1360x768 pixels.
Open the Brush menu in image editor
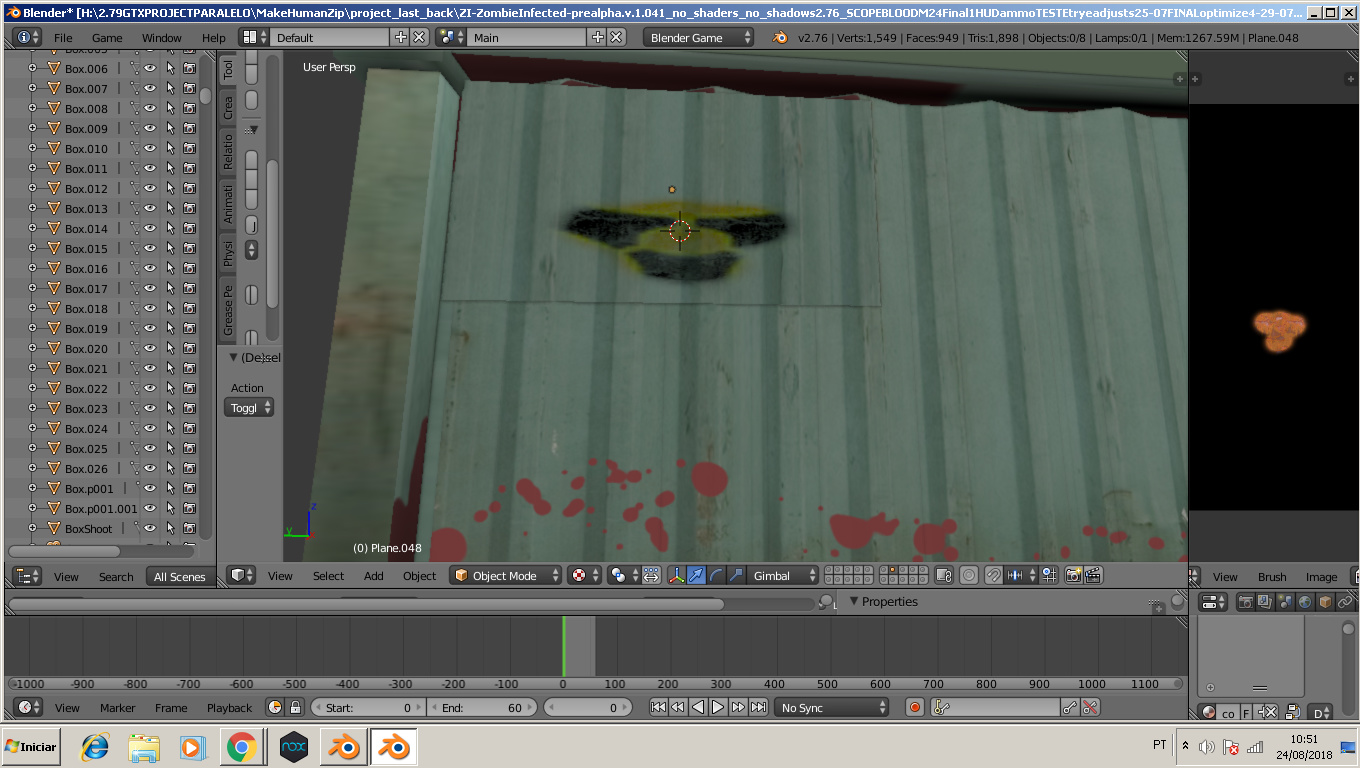[x=1272, y=577]
